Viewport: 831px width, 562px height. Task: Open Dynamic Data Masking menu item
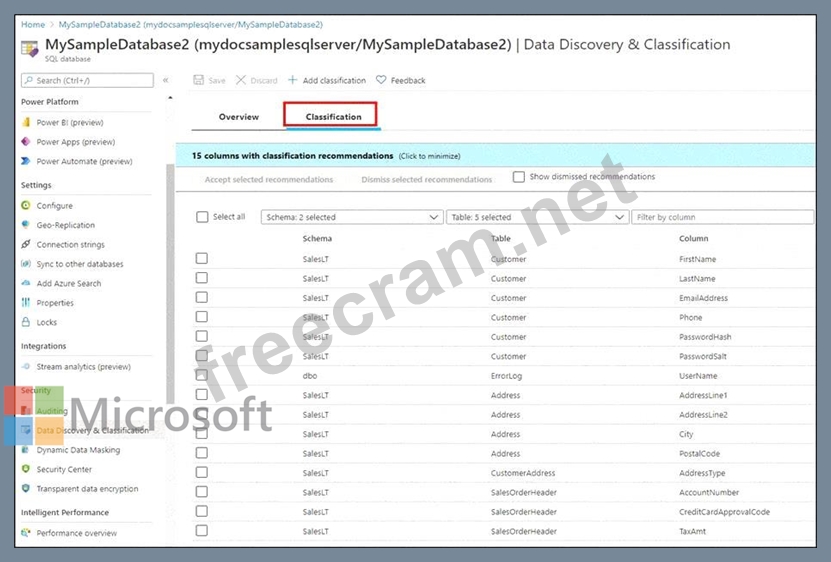pyautogui.click(x=78, y=450)
